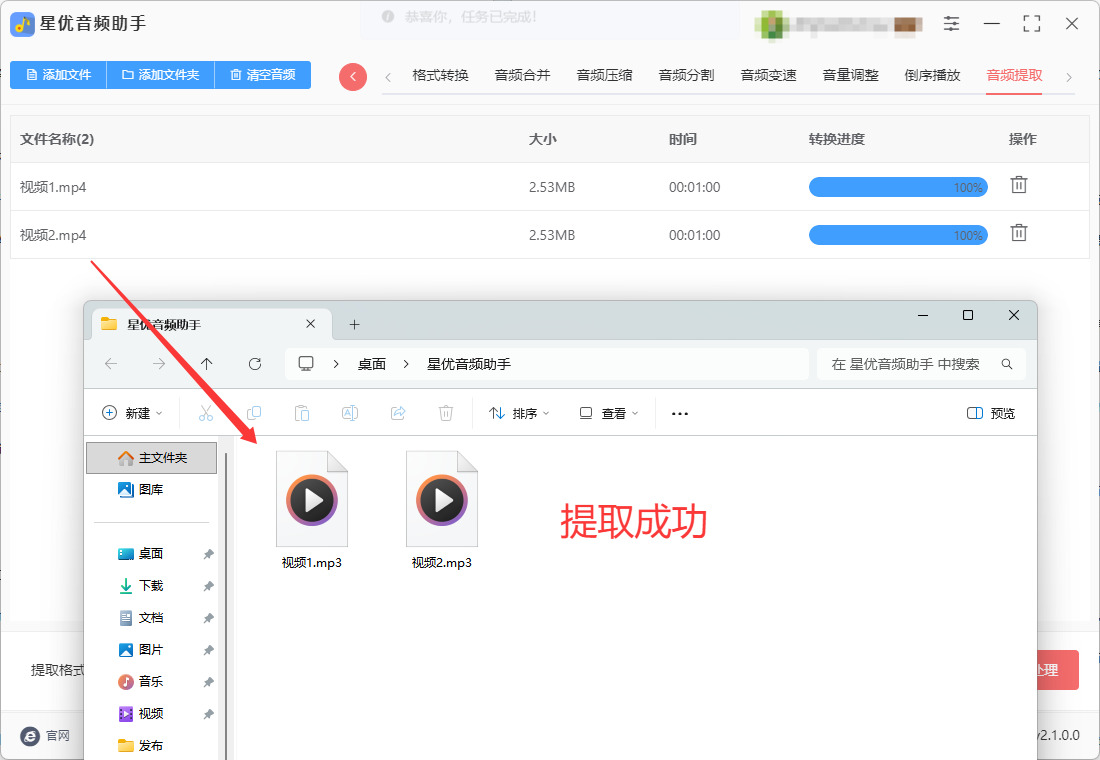Click the cut scissors icon in Explorer

pos(206,413)
